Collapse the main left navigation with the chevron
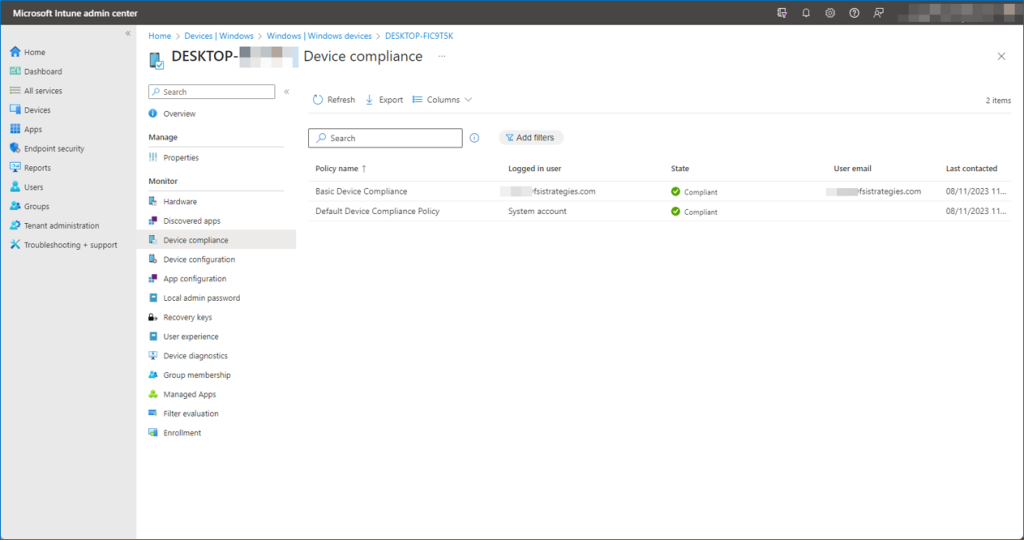 128,33
